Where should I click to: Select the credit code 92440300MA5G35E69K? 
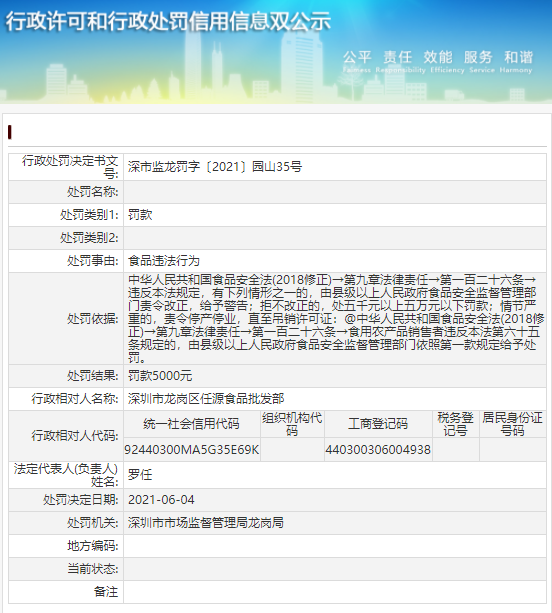coord(192,450)
